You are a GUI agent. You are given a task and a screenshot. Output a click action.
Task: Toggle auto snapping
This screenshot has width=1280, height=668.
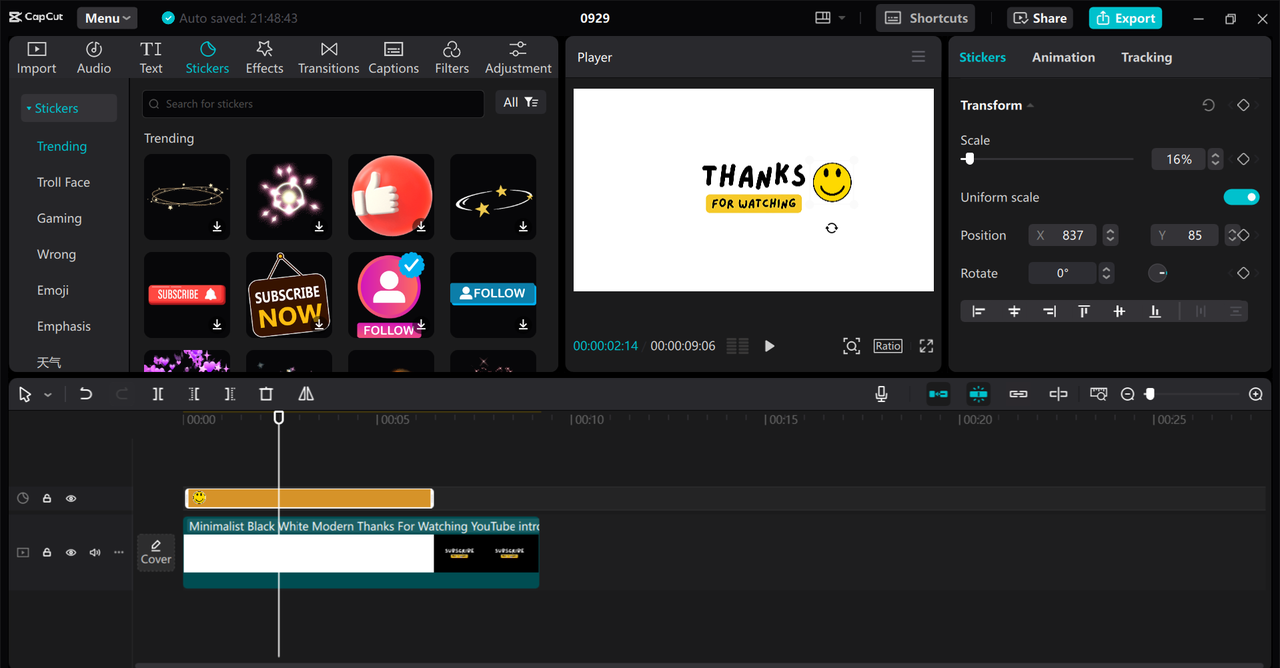click(x=978, y=394)
